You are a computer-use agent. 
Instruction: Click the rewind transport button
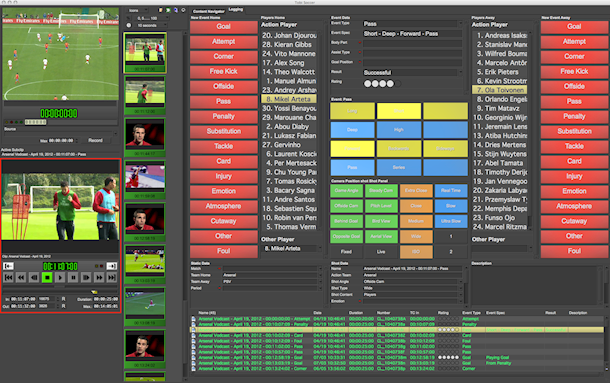coord(21,278)
